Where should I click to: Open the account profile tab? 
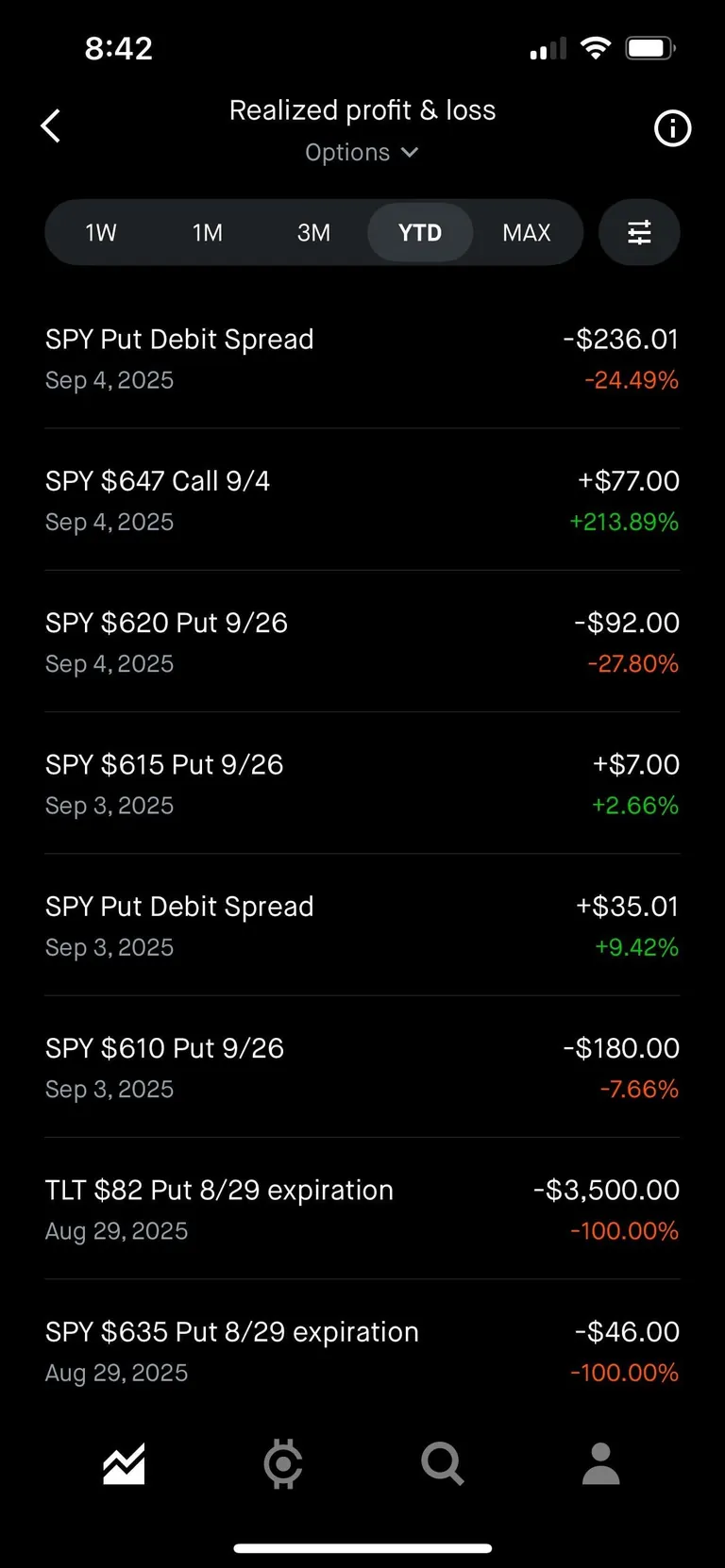[x=600, y=1464]
